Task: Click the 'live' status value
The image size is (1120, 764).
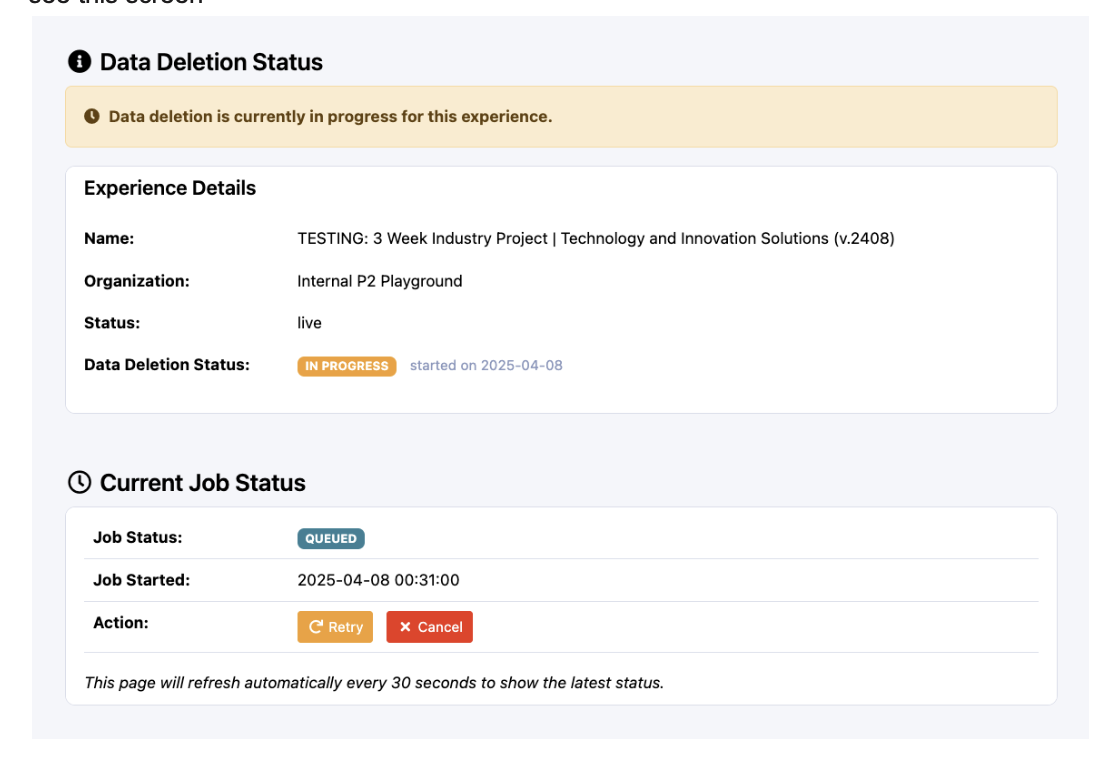Action: (x=309, y=323)
